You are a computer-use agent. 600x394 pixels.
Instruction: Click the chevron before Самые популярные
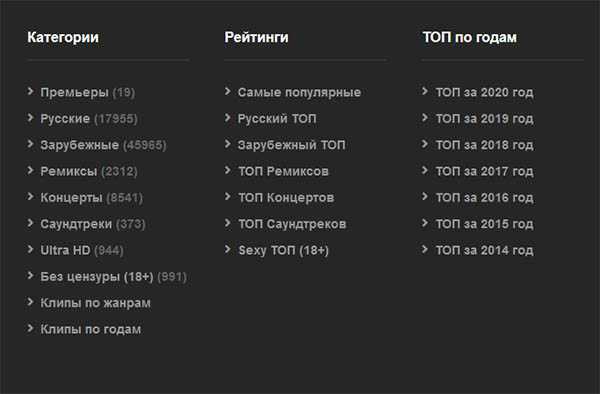[x=227, y=91]
